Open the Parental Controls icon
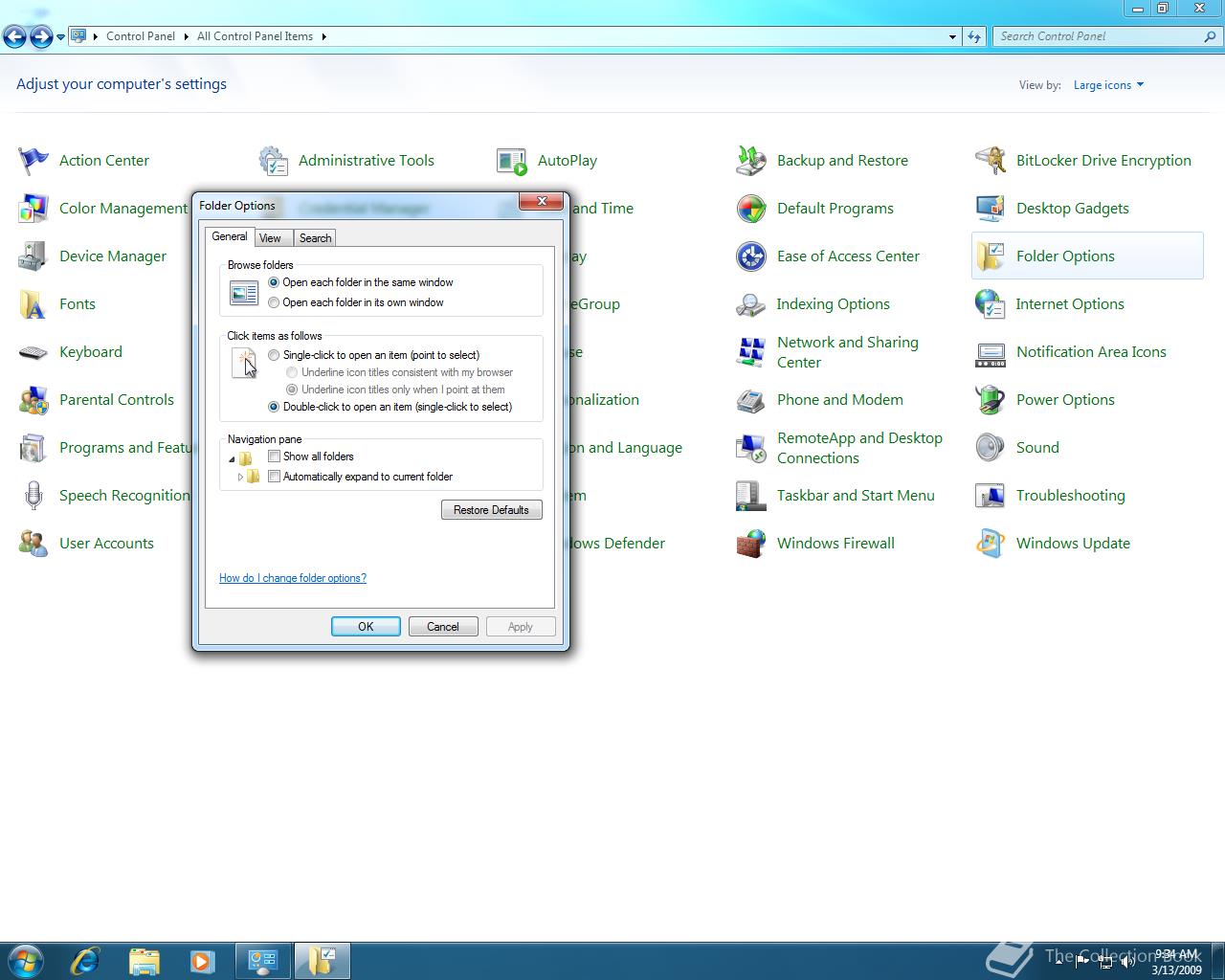The image size is (1225, 980). tap(33, 400)
